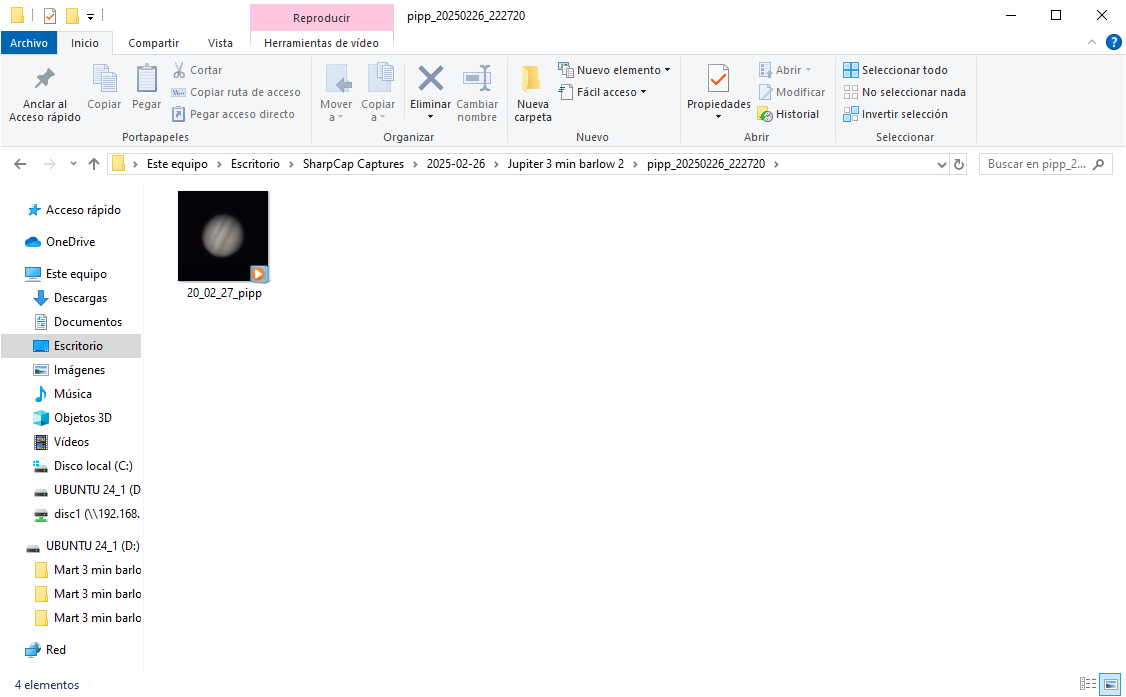Click Anclar al Acceso rápido pin icon
The image size is (1126, 697).
[45, 78]
